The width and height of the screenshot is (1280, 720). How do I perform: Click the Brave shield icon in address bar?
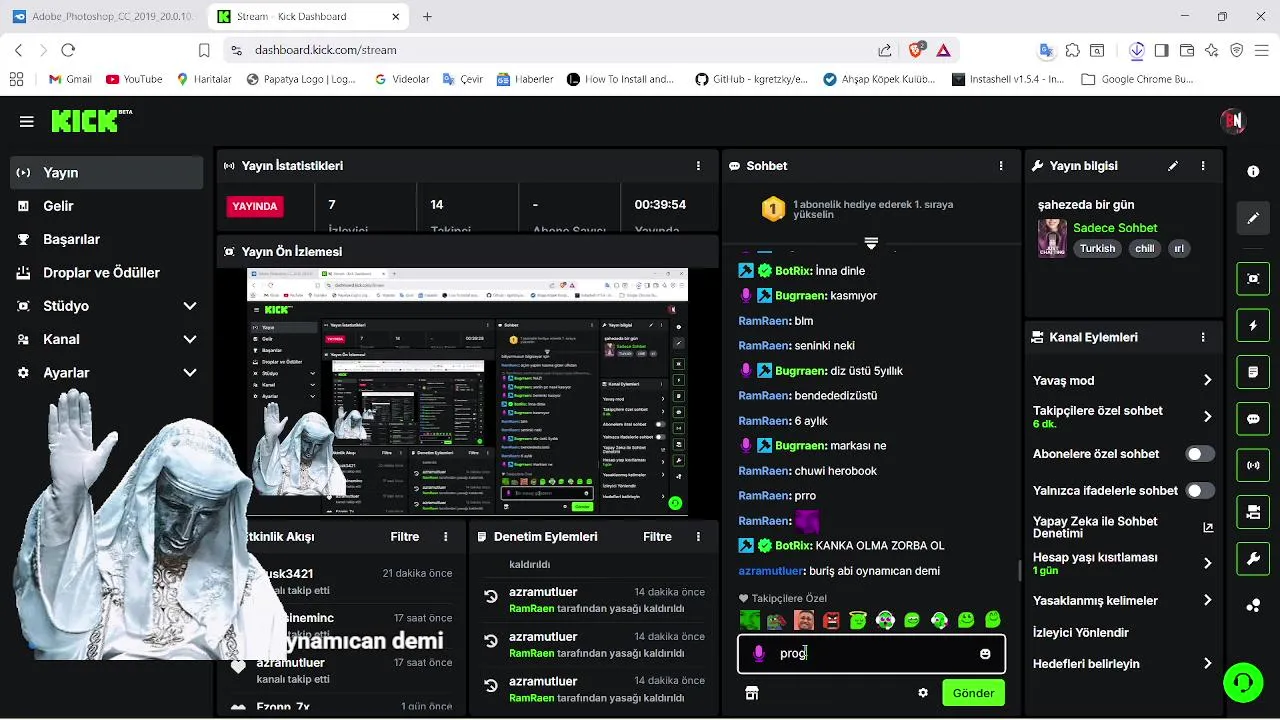[916, 50]
